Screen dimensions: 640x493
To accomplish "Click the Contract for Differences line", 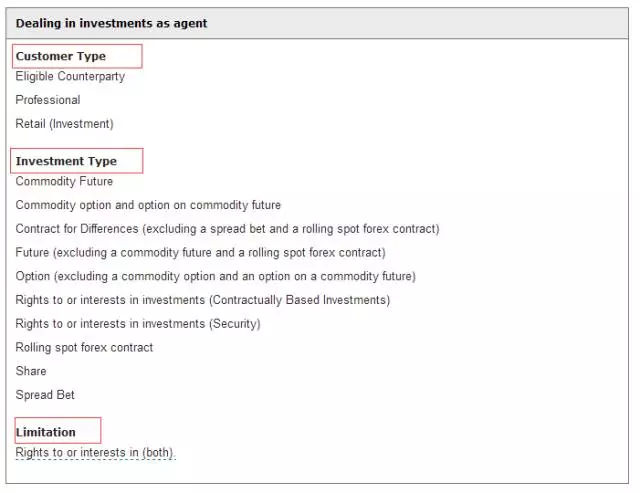I will (x=227, y=229).
